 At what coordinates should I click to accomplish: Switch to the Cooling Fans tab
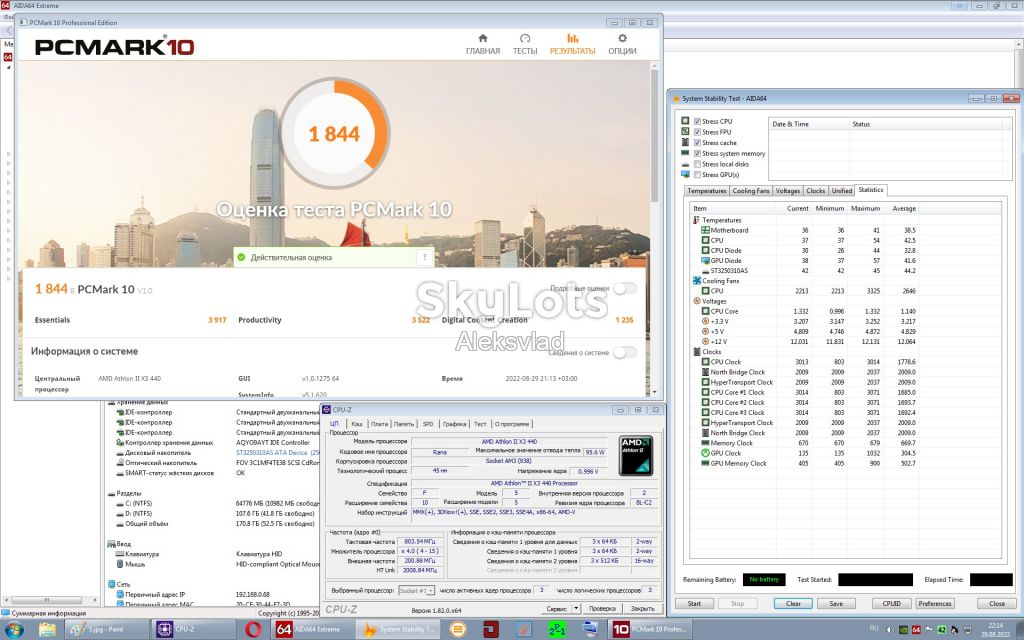click(751, 191)
